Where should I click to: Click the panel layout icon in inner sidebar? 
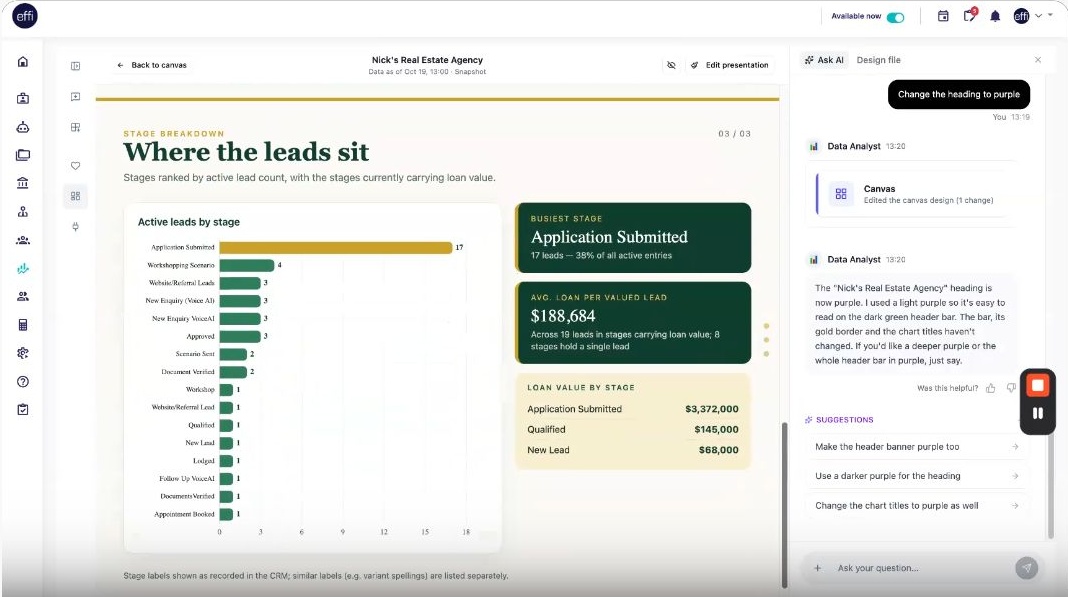[x=76, y=66]
